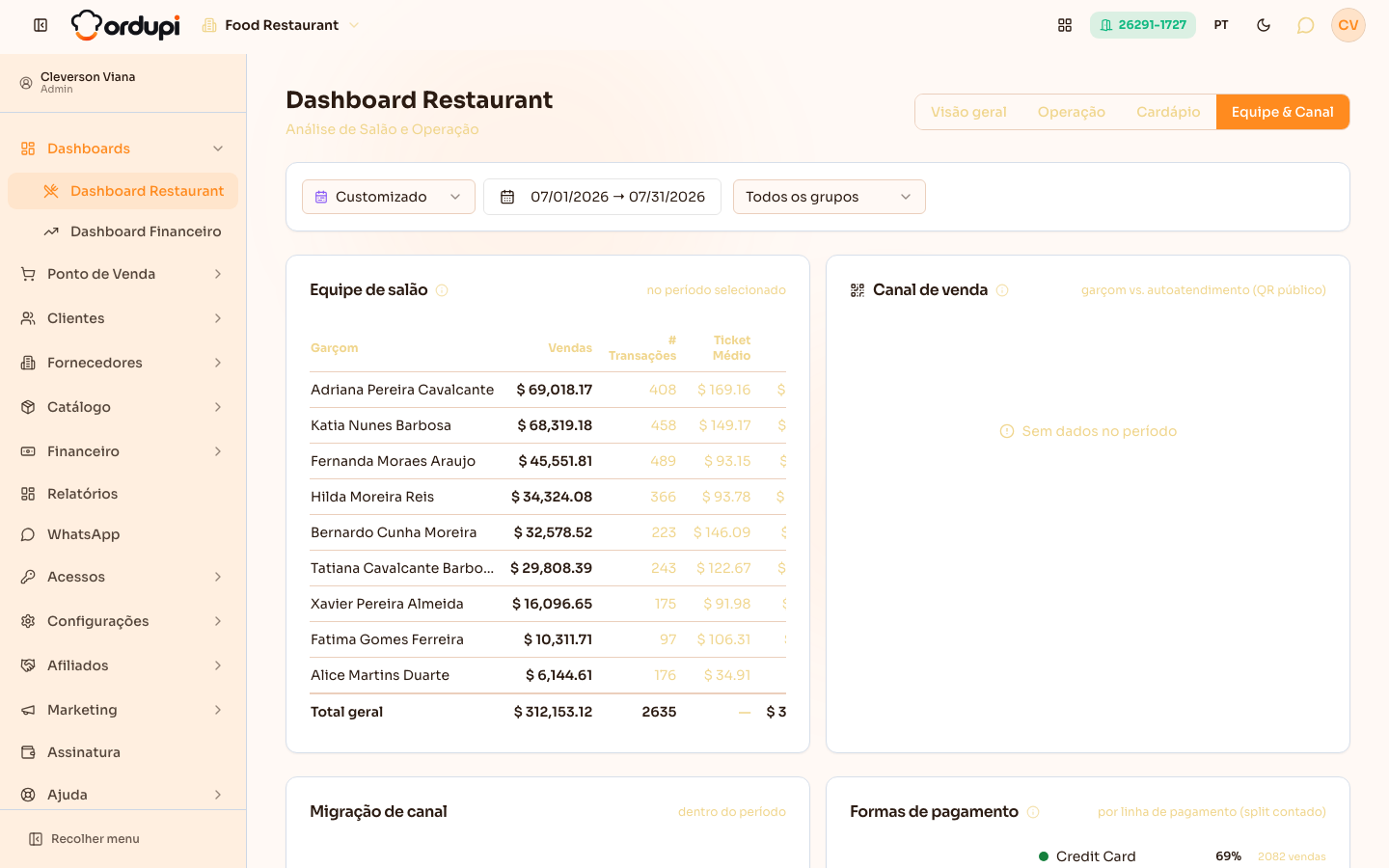Open the Food Restaurant selector dropdown
Image resolution: width=1389 pixels, height=868 pixels.
281,25
